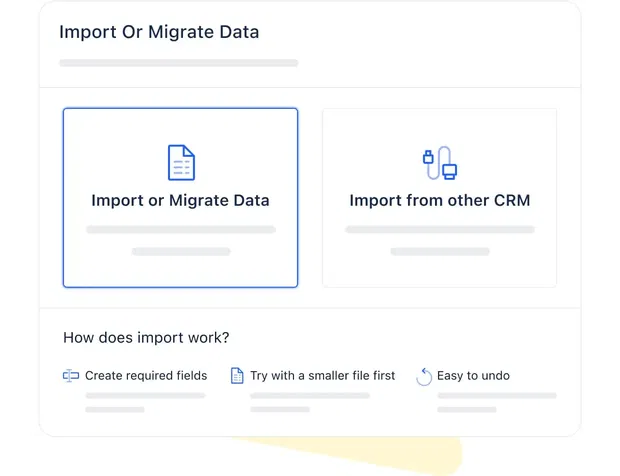620x476 pixels.
Task: Choose the Import from other CRM card
Action: click(439, 198)
